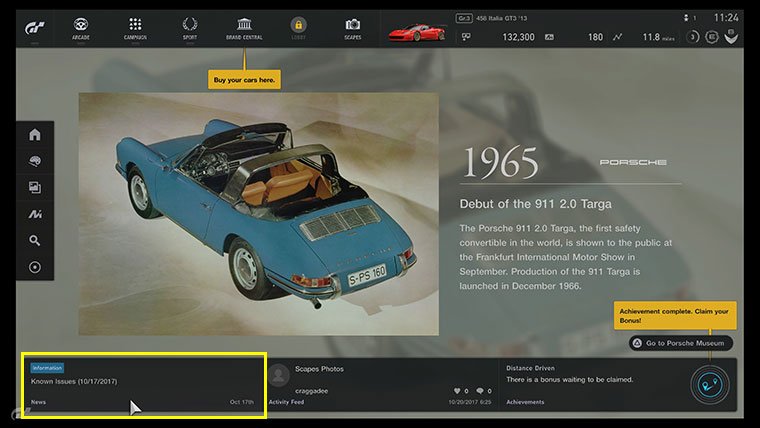Select the red 458 Italia GT3 car thumbnail
760x428 pixels.
tap(416, 32)
